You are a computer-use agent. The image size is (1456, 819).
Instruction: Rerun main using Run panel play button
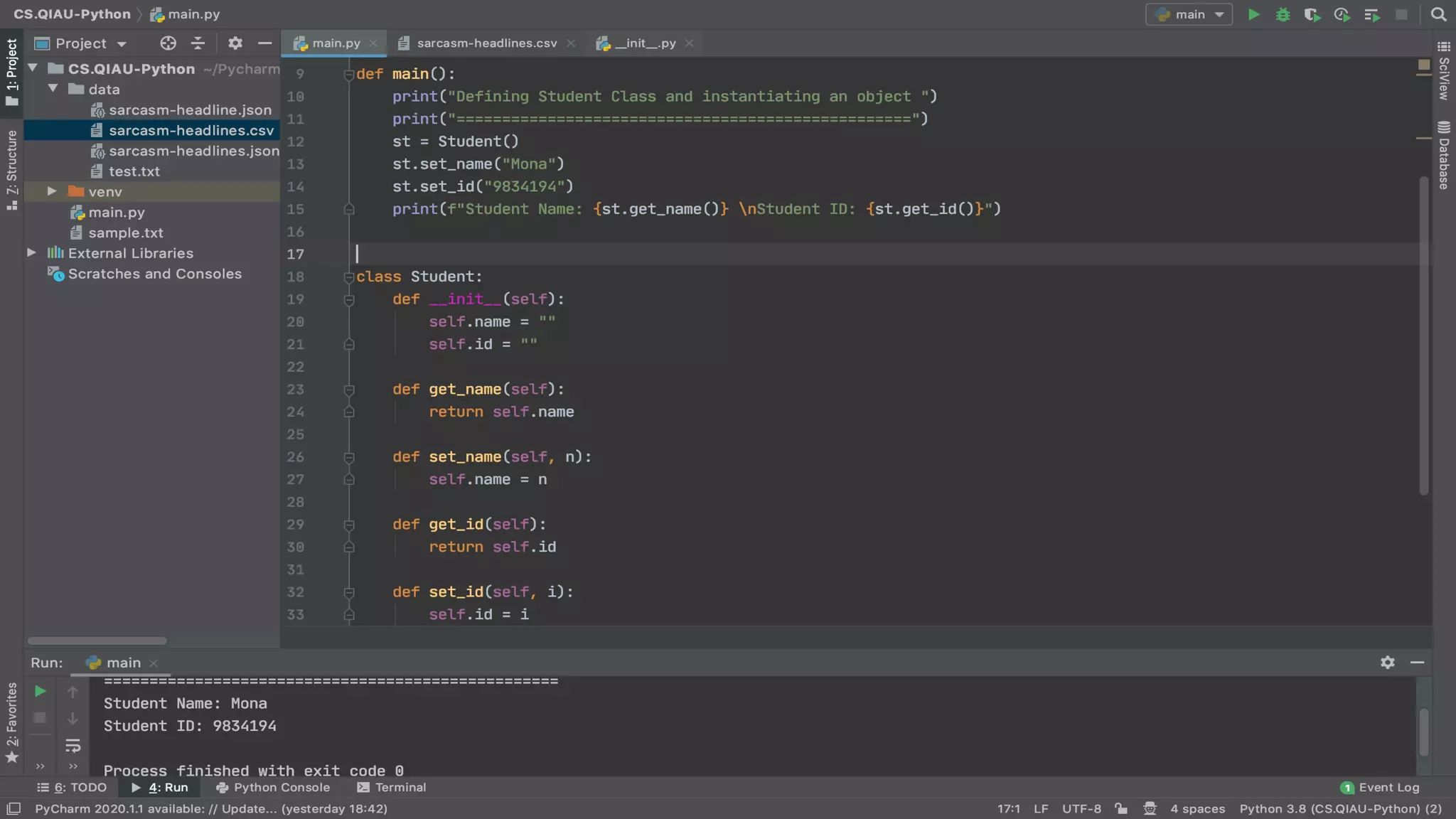(x=40, y=691)
